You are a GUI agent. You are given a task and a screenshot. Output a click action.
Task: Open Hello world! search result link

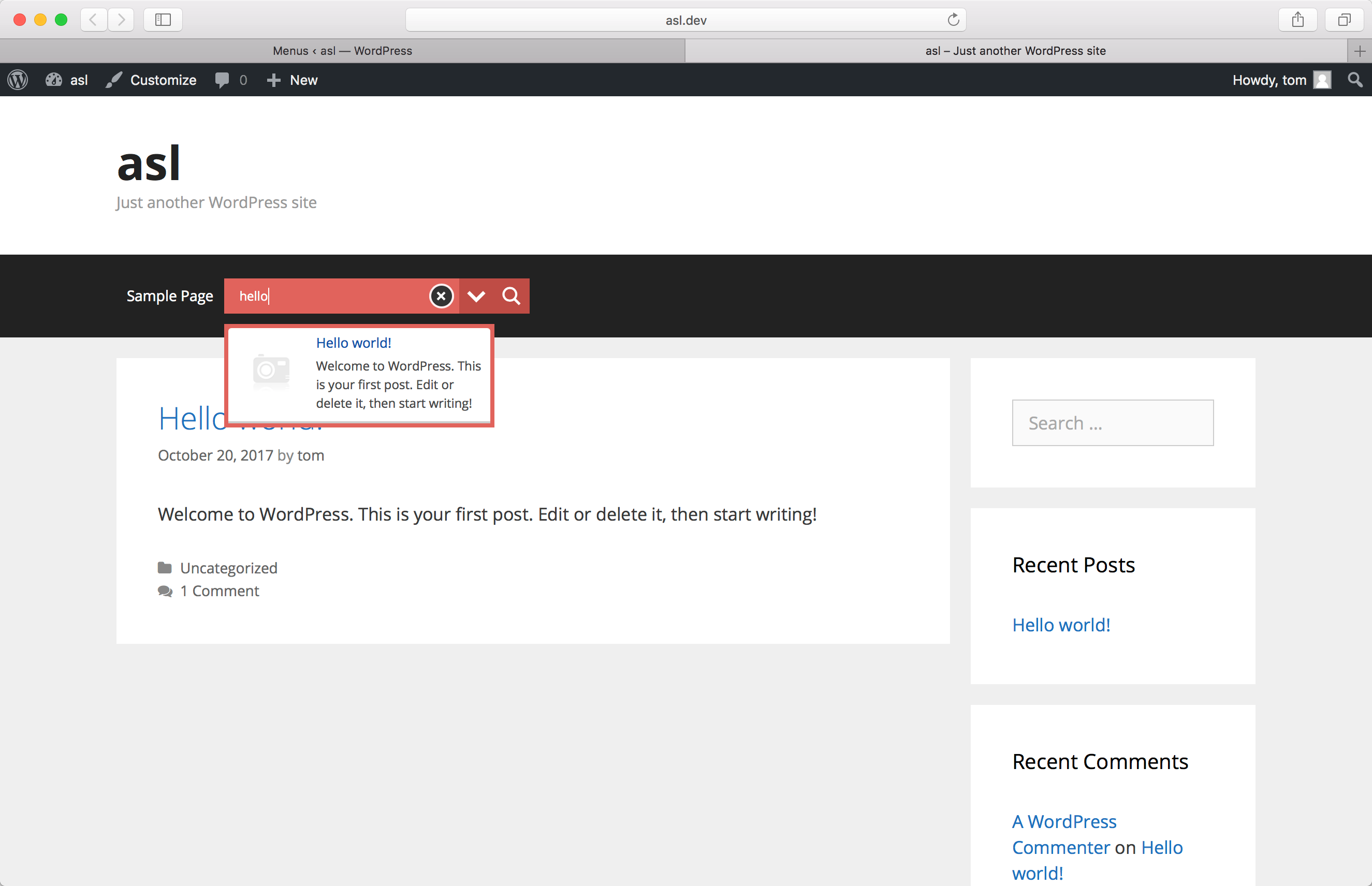pyautogui.click(x=354, y=343)
